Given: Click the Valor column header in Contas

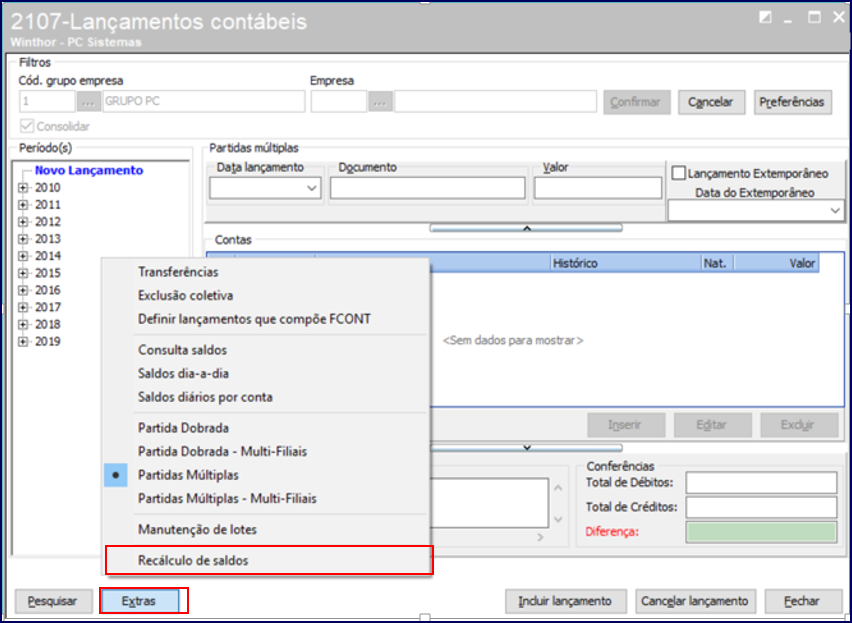Looking at the screenshot, I should (776, 263).
